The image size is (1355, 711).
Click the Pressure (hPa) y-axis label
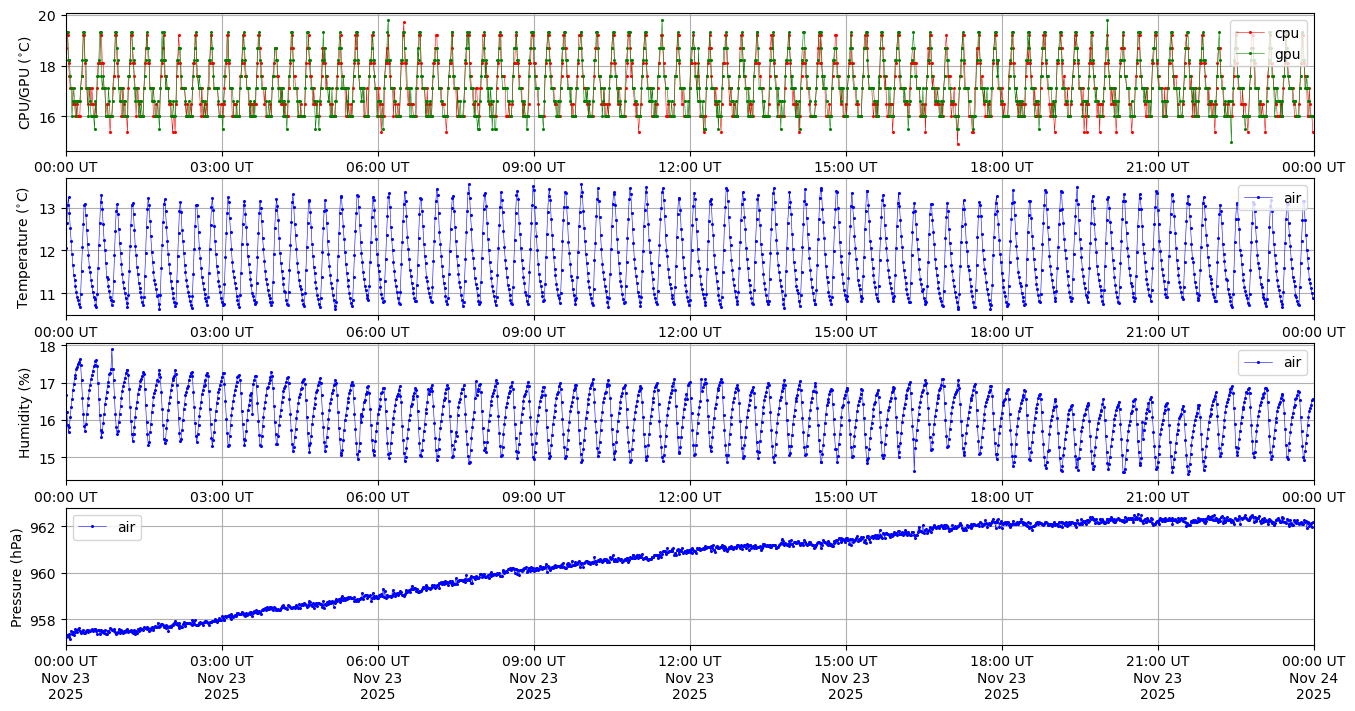point(17,576)
